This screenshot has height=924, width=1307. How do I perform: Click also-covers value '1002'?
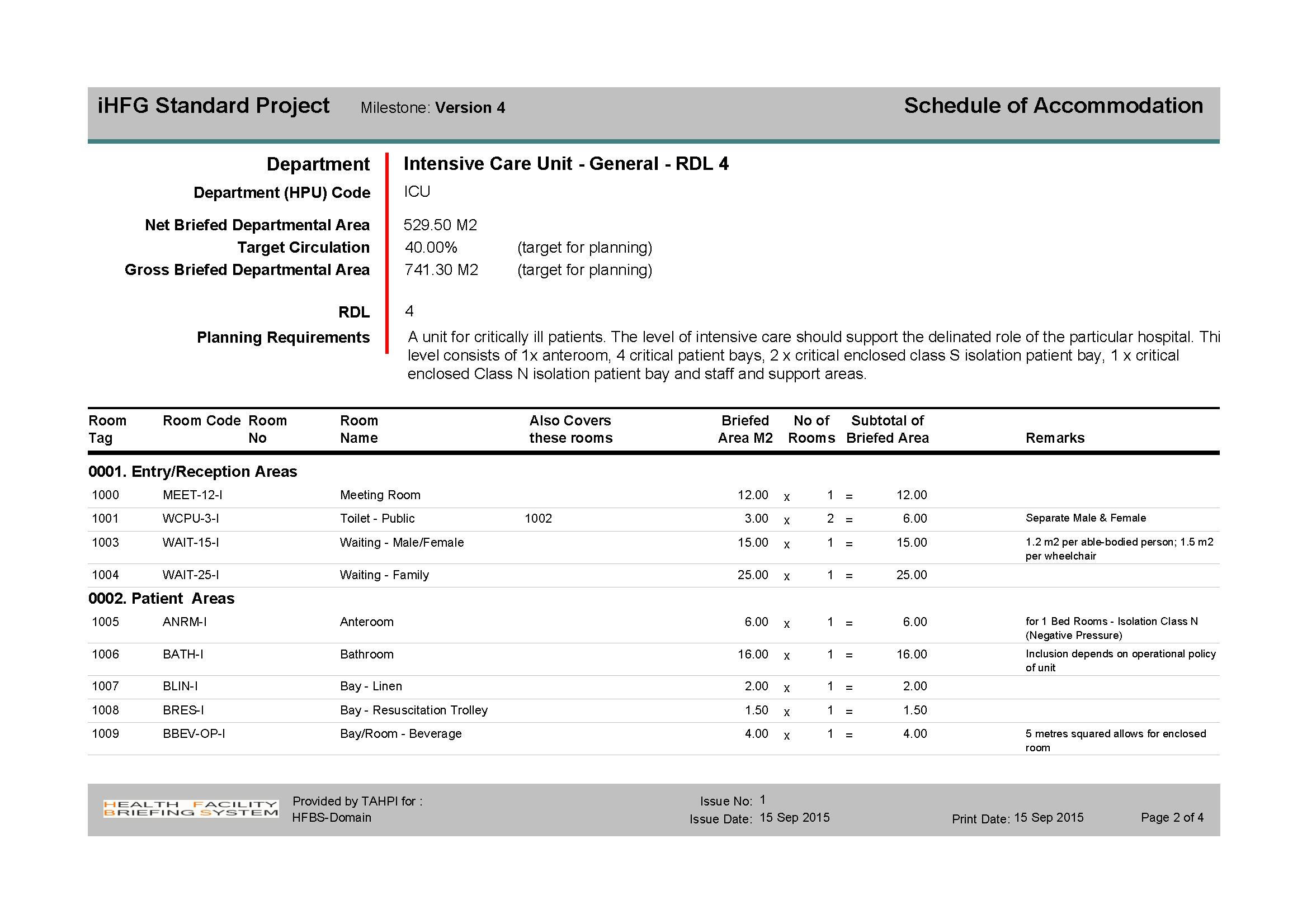click(538, 518)
